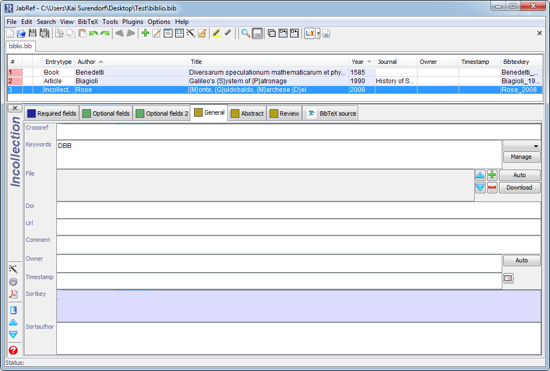Click the Auto button beside Owner field
Screen dimensions: 550x371
522,260
